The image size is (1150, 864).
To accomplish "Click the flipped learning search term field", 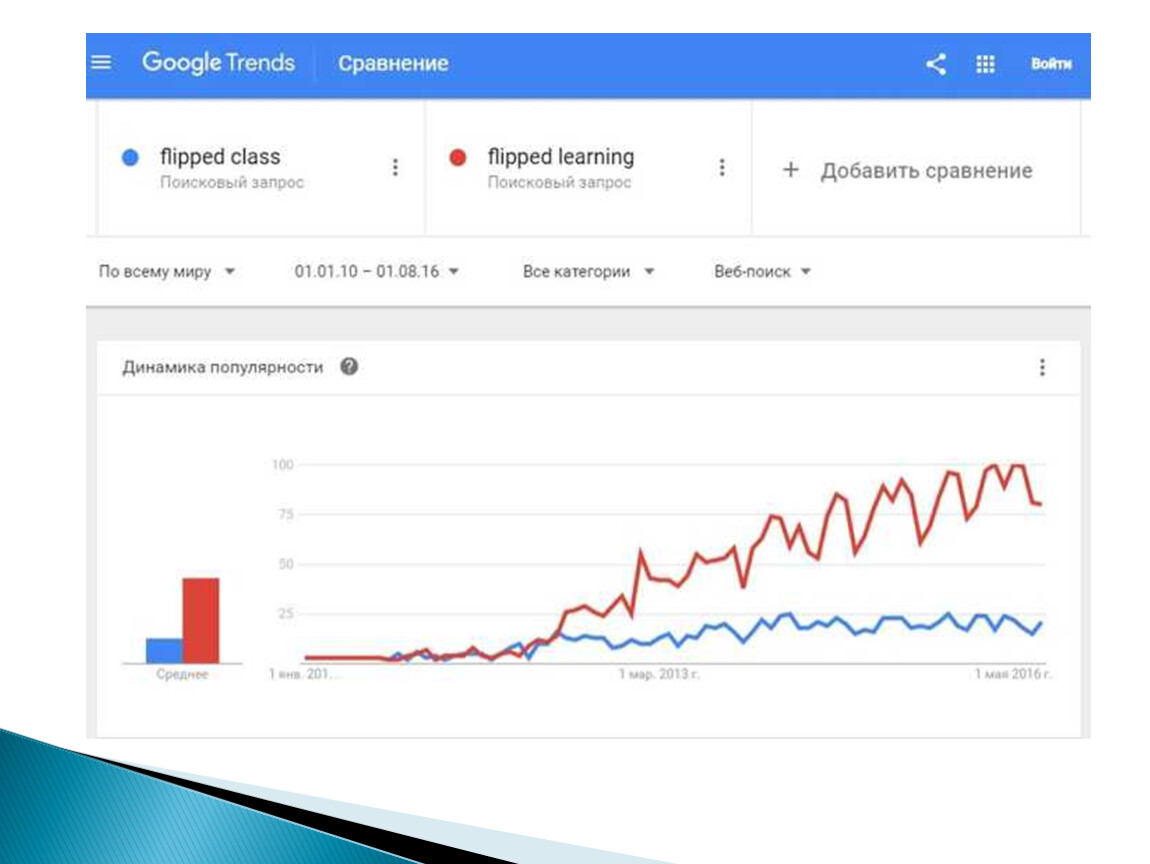I will click(588, 169).
